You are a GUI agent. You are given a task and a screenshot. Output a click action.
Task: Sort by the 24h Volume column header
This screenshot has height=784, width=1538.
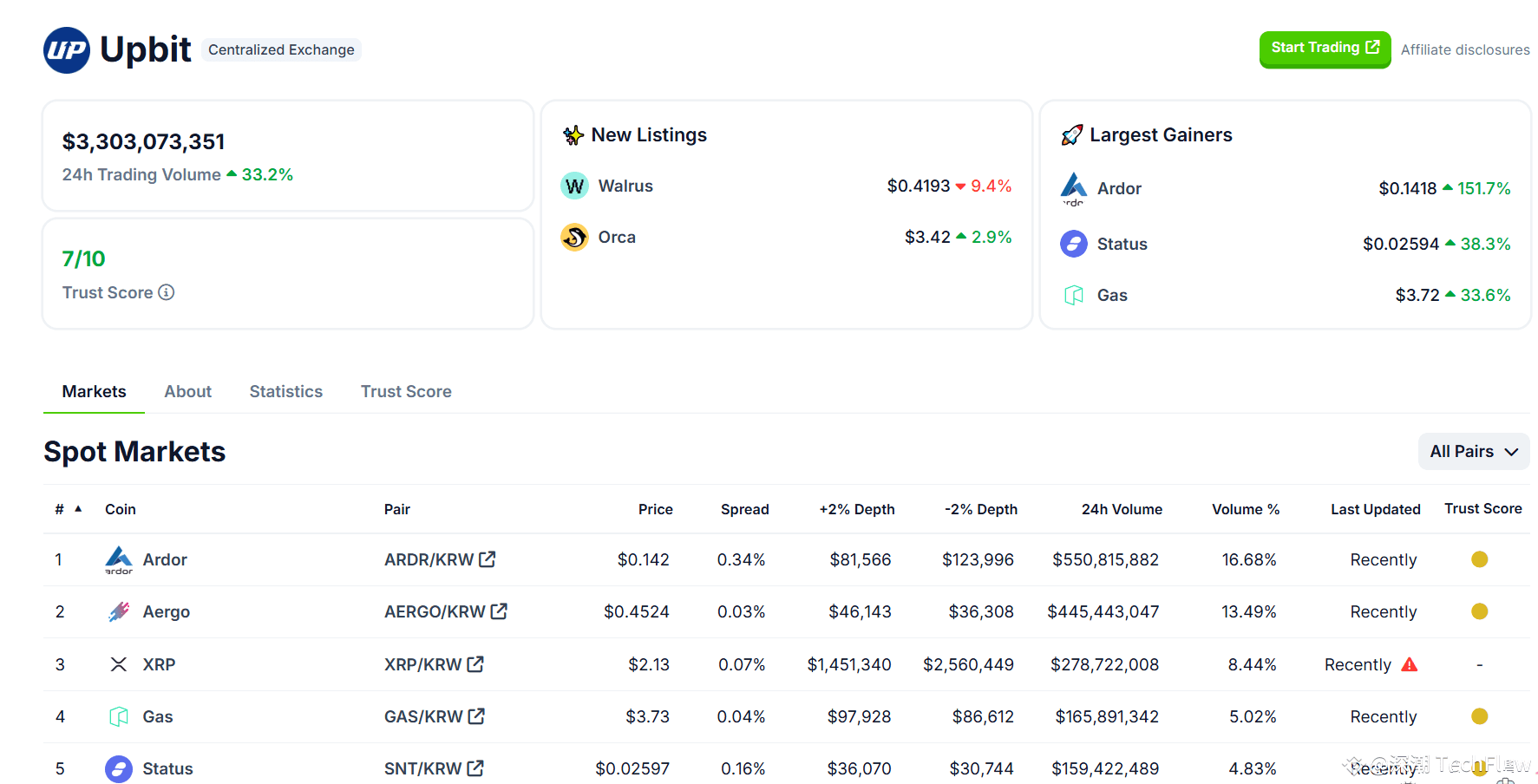tap(1122, 509)
